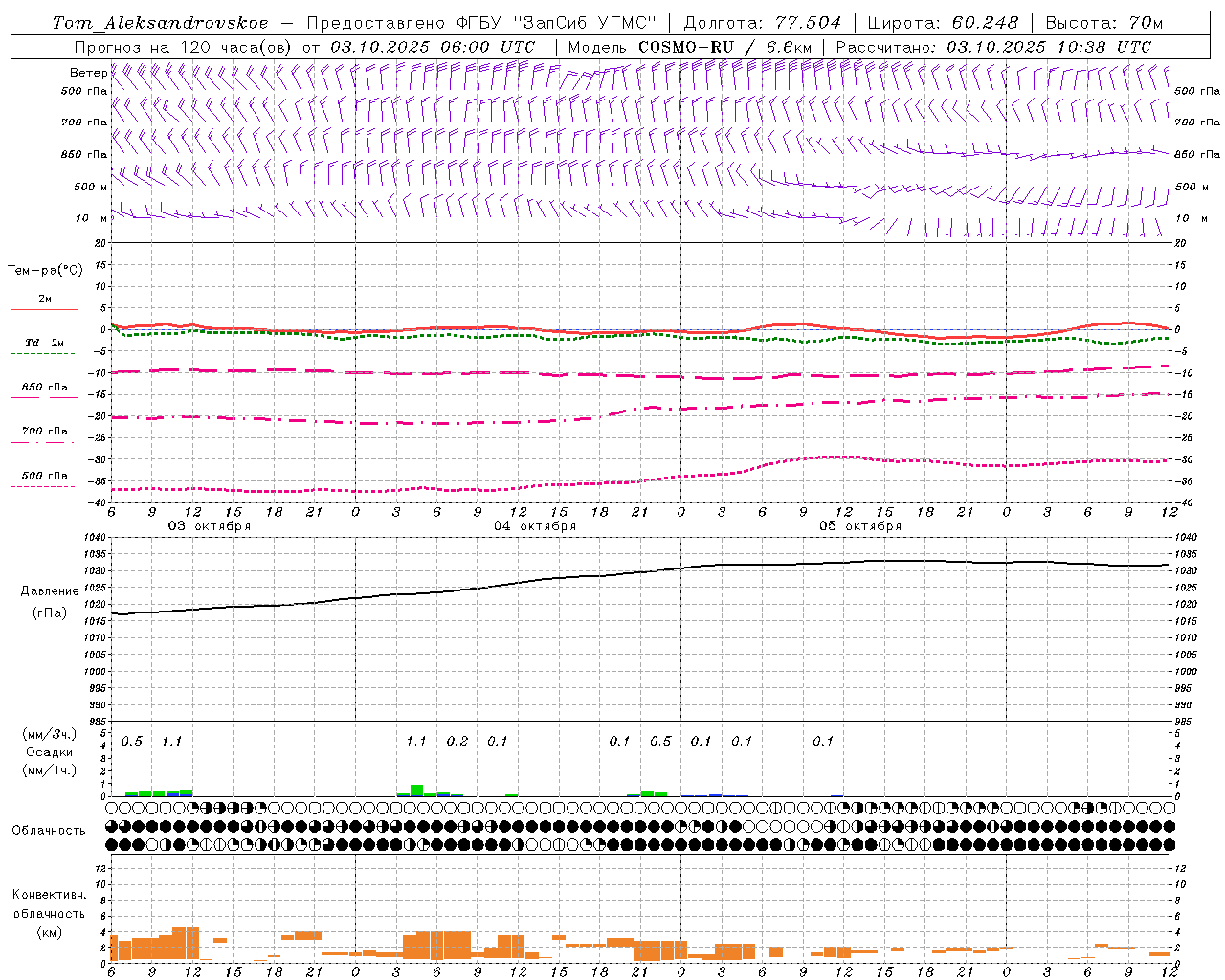1225x980 pixels.
Task: Click the solid line sample under 2м legend
Action: coord(44,309)
